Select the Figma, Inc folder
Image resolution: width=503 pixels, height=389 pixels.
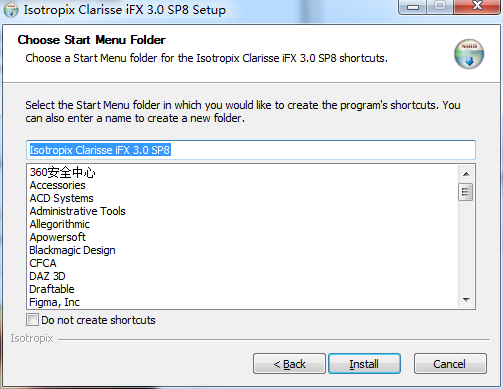point(54,302)
